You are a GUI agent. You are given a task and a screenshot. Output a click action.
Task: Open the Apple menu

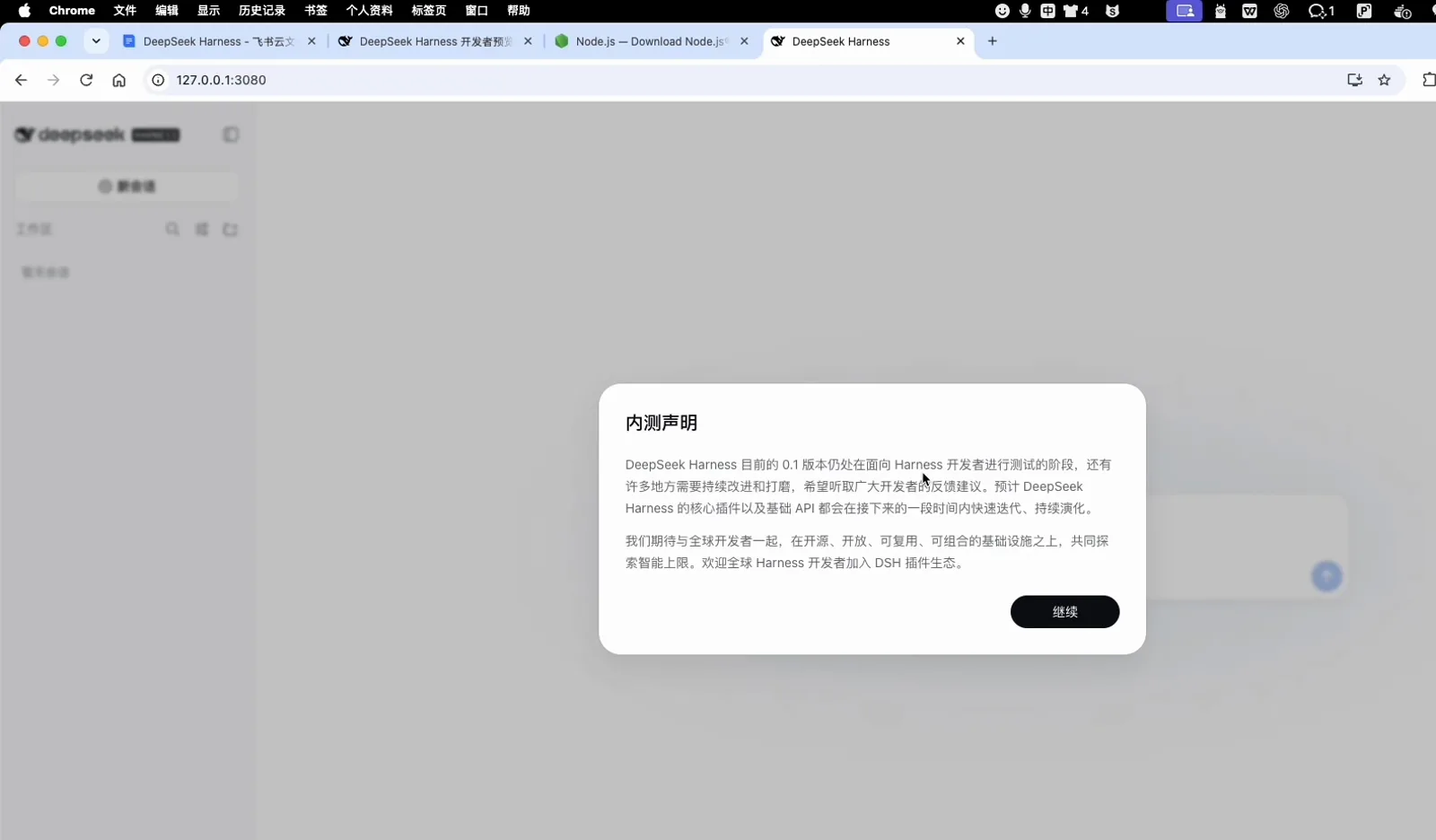click(x=24, y=11)
